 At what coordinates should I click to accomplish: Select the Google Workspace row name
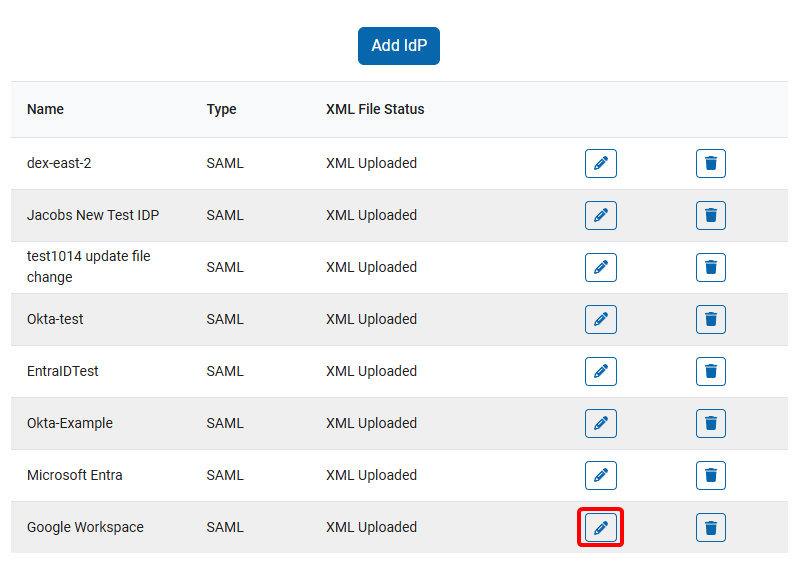[85, 527]
